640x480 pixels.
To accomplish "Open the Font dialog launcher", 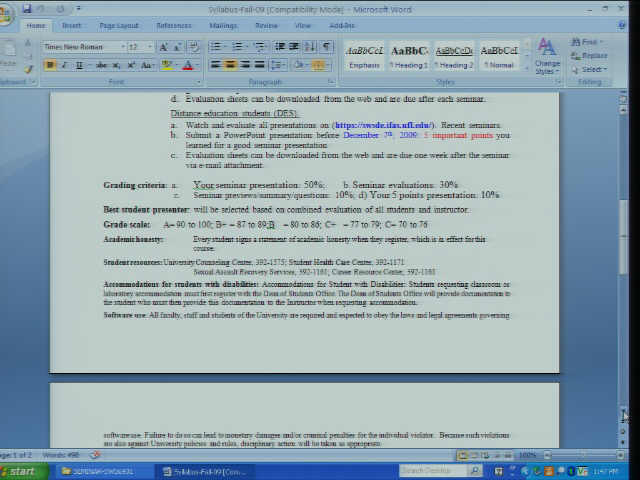I will (x=199, y=82).
